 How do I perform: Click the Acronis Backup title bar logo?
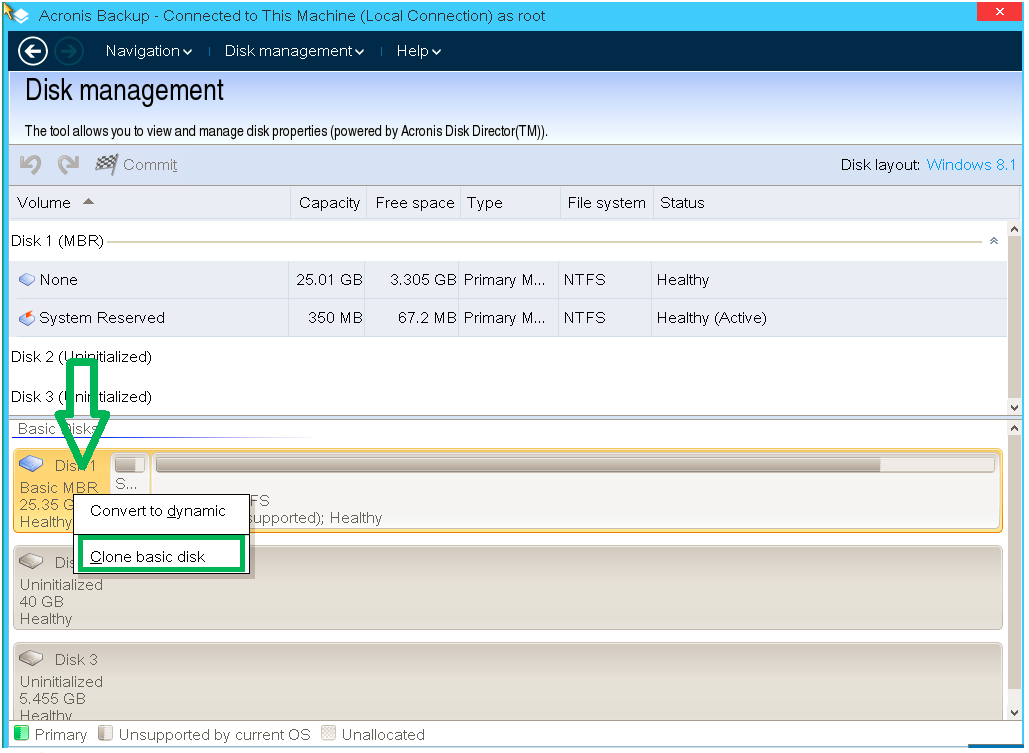tap(21, 15)
